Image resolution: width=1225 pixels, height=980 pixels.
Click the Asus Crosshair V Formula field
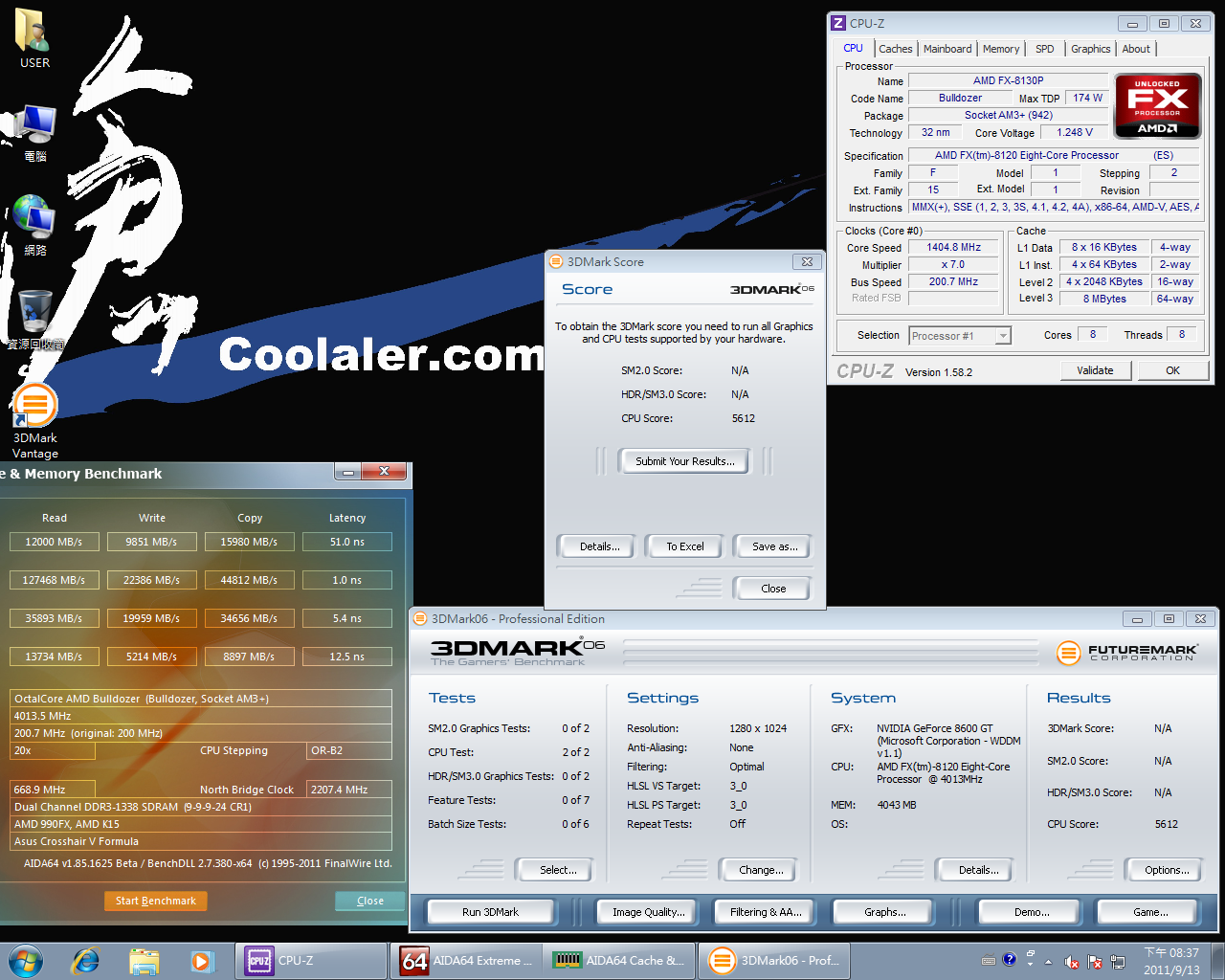pyautogui.click(x=201, y=841)
